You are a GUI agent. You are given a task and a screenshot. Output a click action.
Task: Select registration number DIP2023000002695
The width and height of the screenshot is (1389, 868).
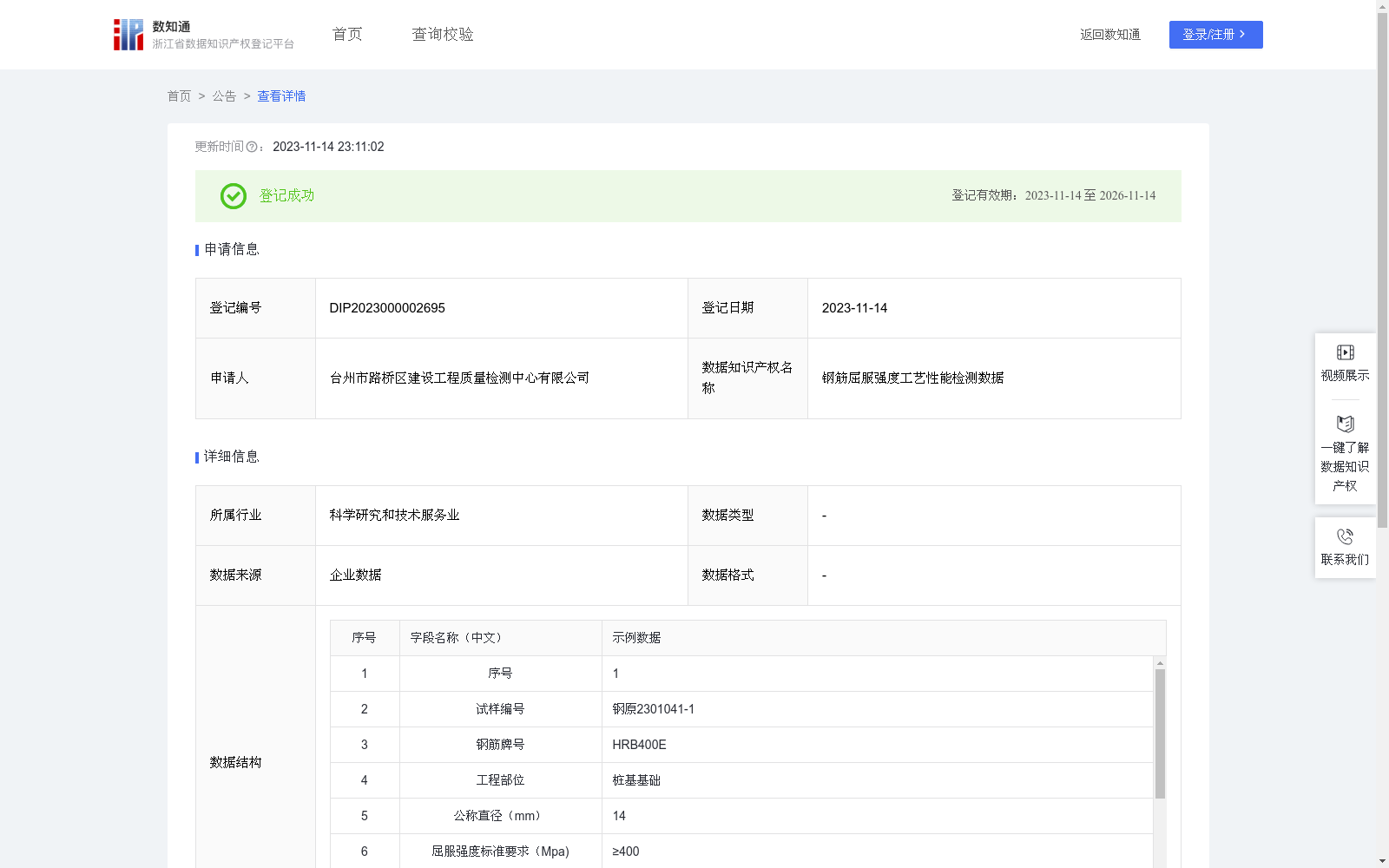(x=387, y=308)
